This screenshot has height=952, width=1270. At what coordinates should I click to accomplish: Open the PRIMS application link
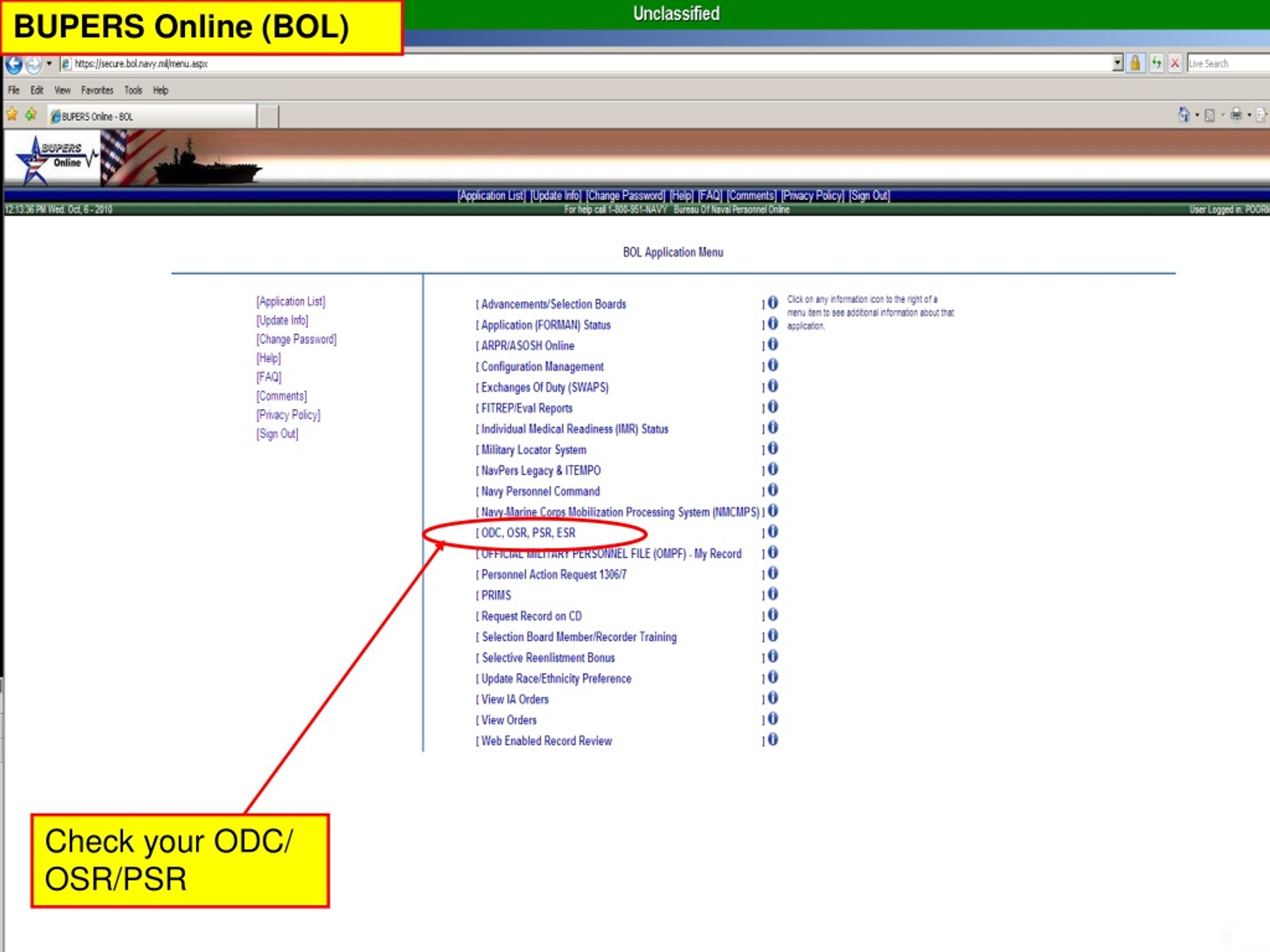[x=496, y=595]
